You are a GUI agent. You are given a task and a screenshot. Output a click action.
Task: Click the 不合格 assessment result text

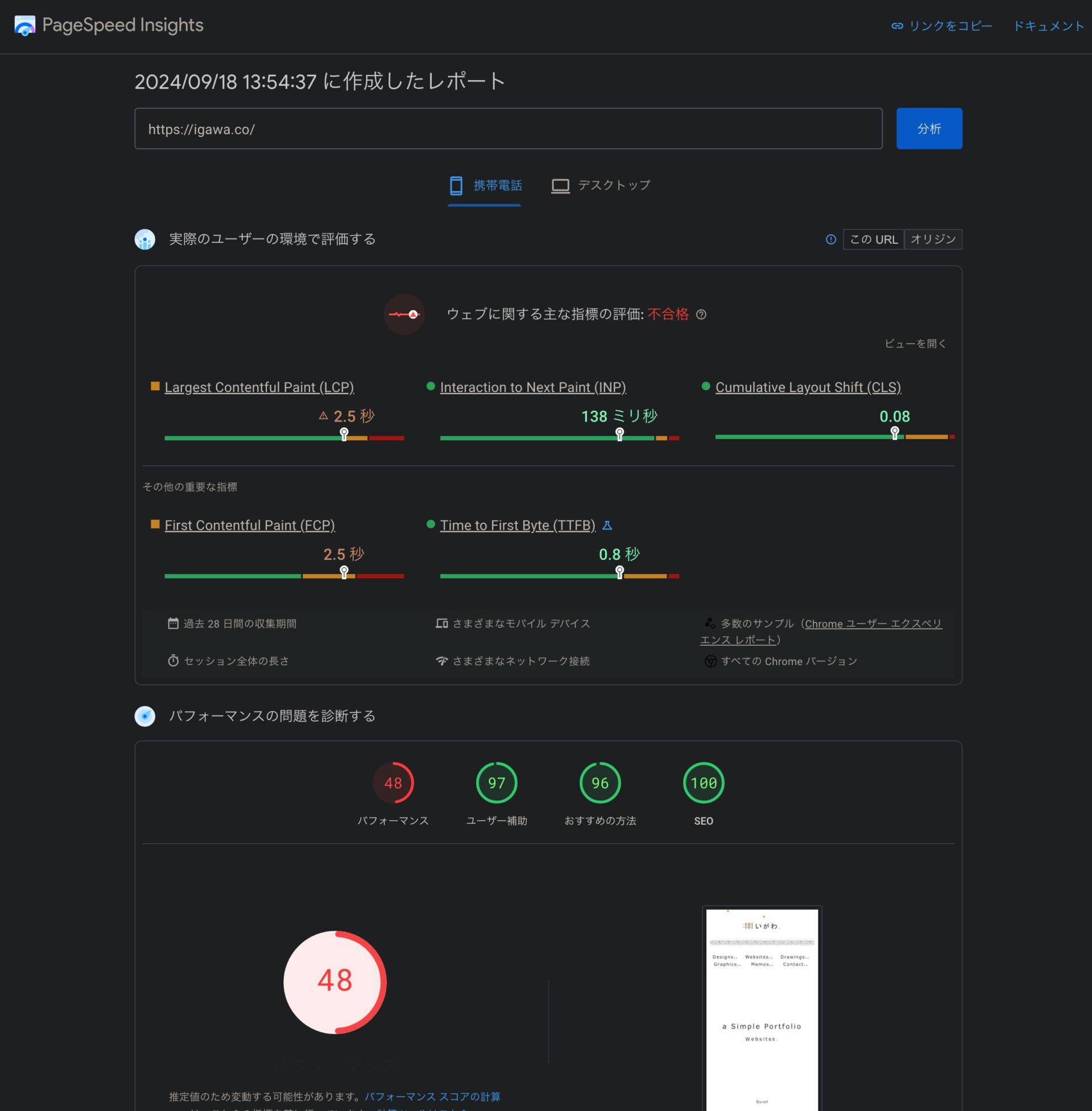pyautogui.click(x=668, y=315)
